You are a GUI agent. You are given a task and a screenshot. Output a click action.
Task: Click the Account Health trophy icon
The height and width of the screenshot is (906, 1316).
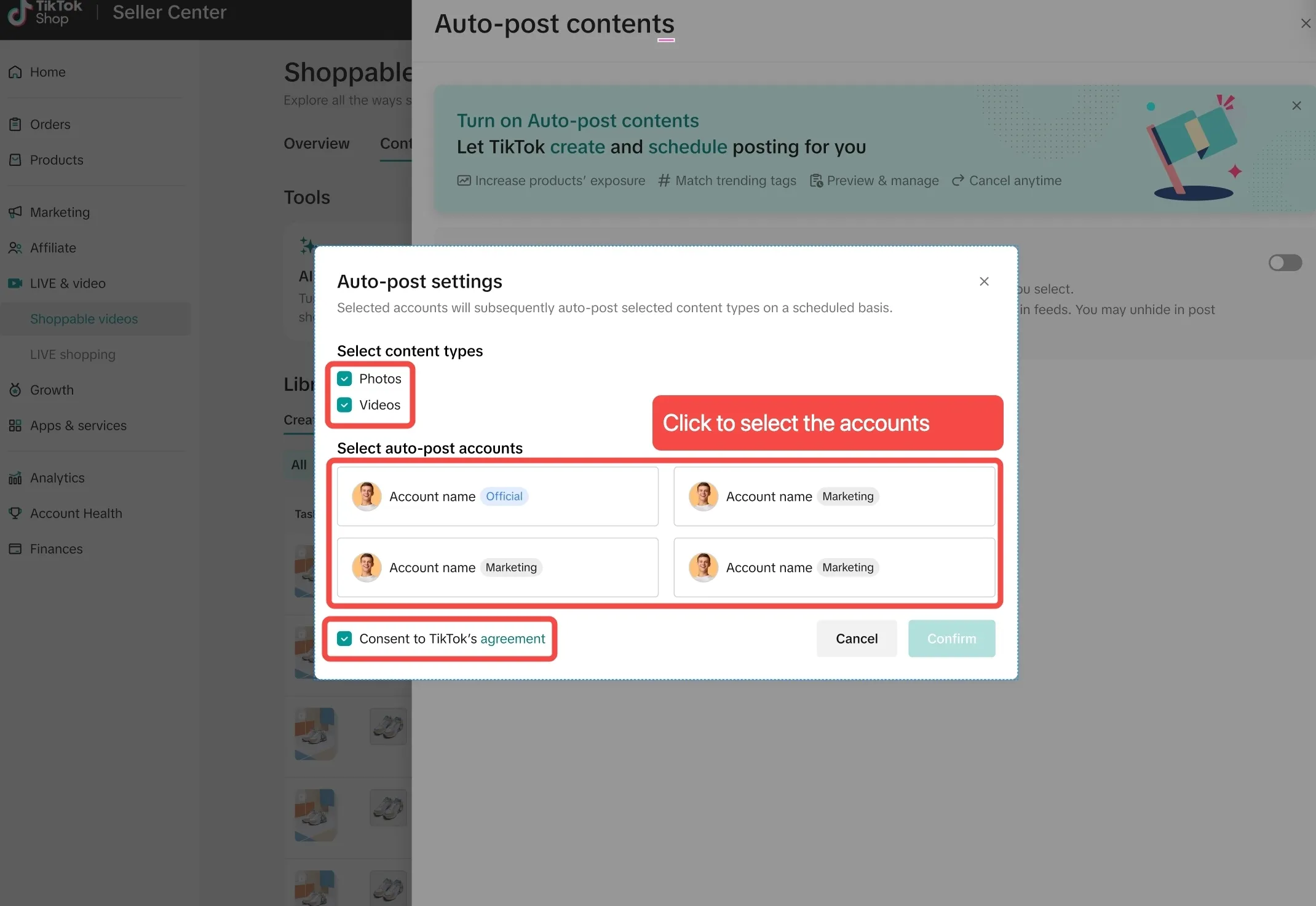(15, 513)
